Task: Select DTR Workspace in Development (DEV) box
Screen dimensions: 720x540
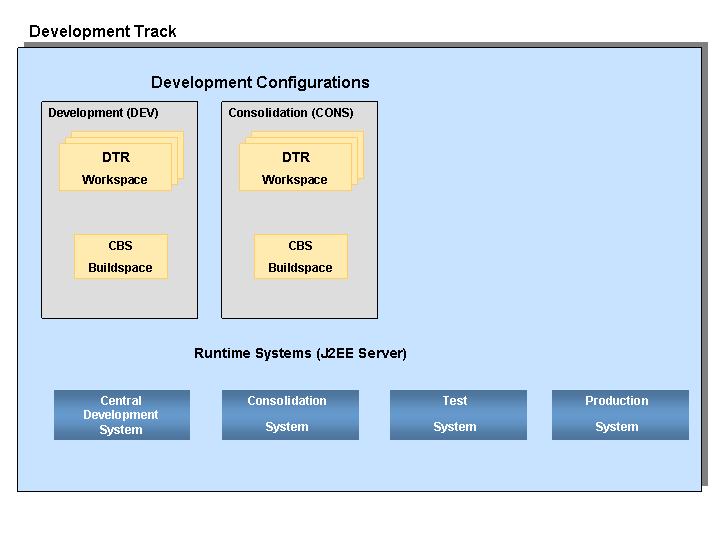Action: [115, 168]
